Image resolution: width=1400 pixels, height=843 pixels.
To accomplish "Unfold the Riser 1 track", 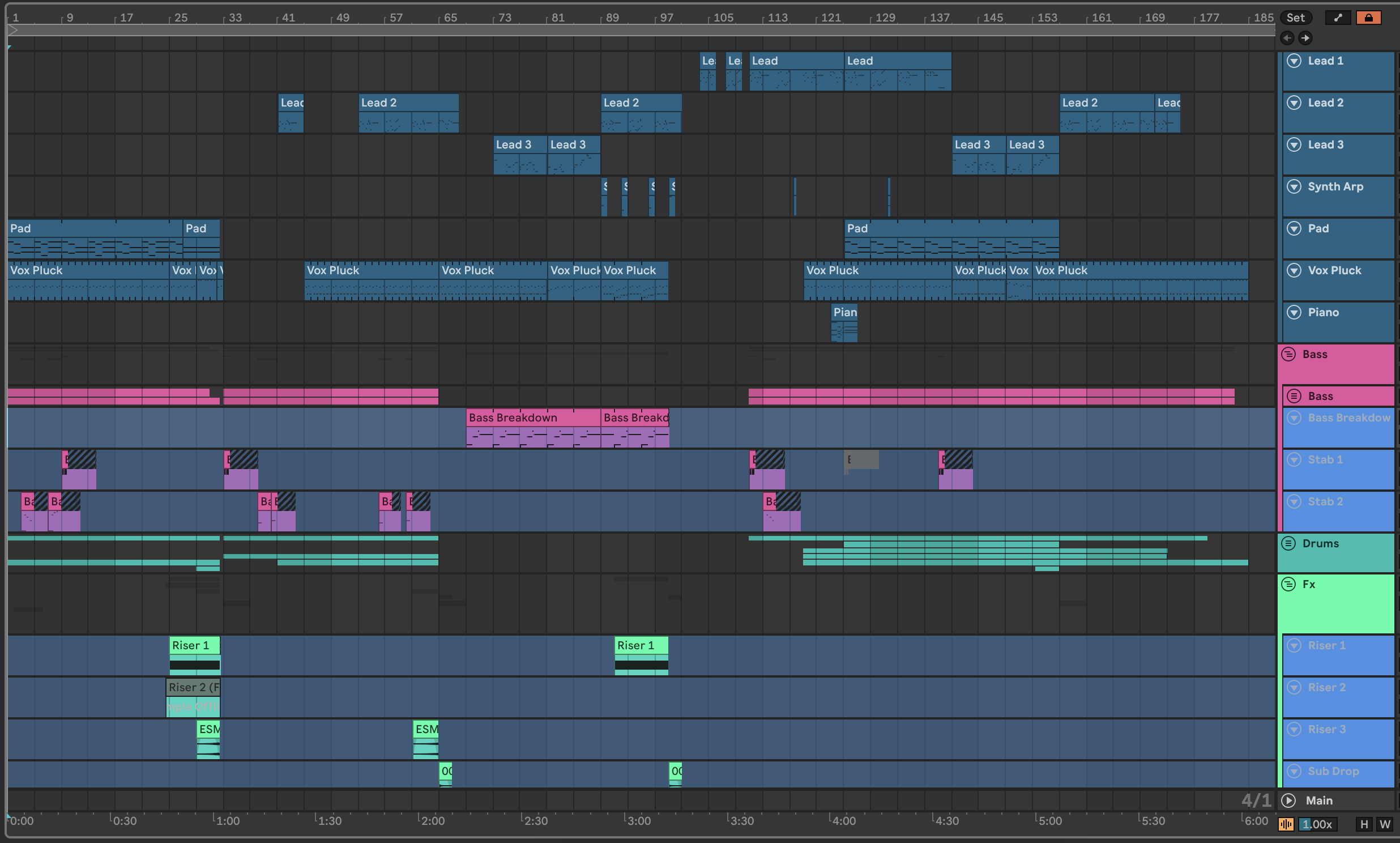I will point(1294,646).
